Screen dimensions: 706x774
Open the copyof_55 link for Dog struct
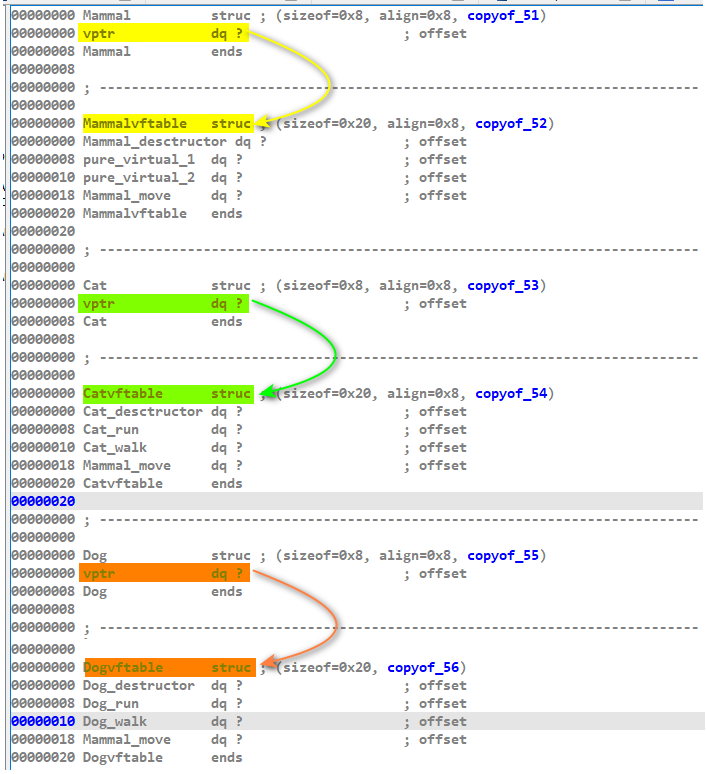pyautogui.click(x=503, y=556)
